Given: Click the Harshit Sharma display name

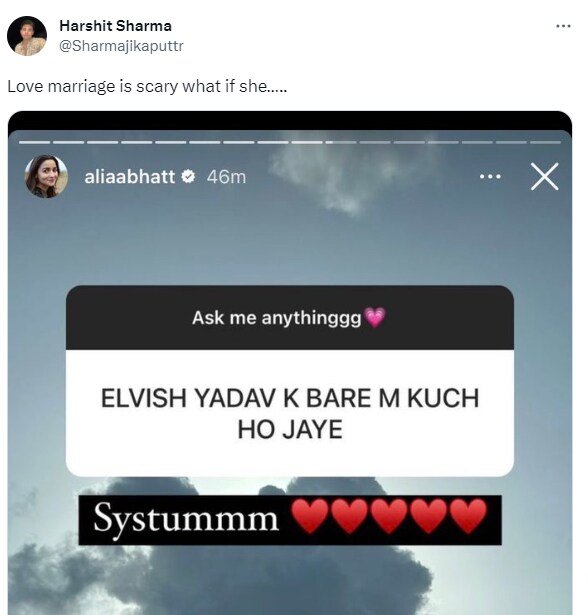Looking at the screenshot, I should point(115,26).
